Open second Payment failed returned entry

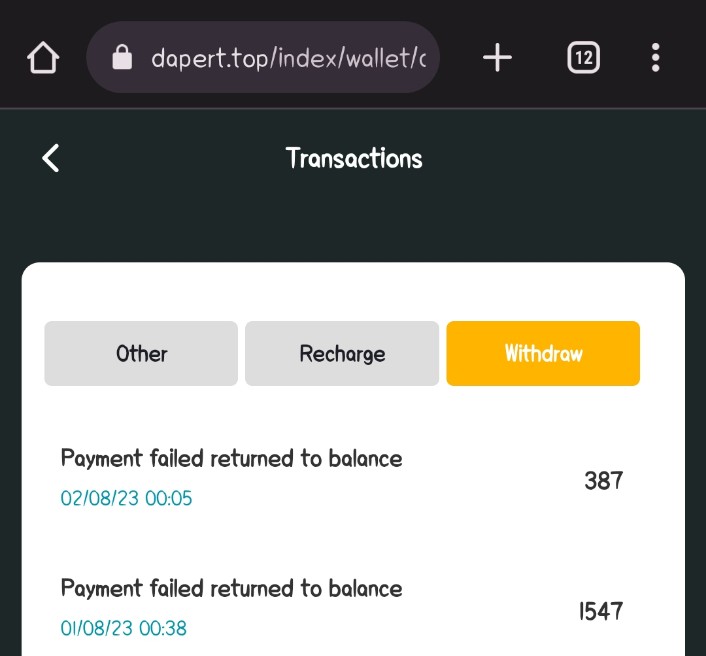click(x=231, y=588)
